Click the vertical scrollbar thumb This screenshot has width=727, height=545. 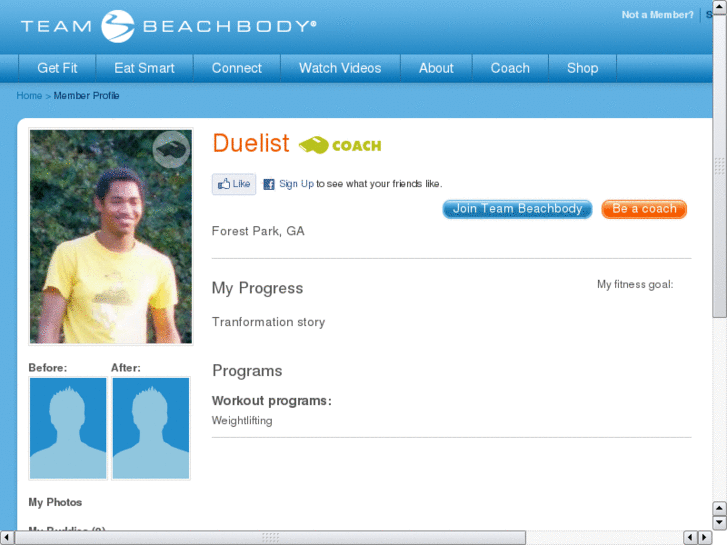[719, 166]
